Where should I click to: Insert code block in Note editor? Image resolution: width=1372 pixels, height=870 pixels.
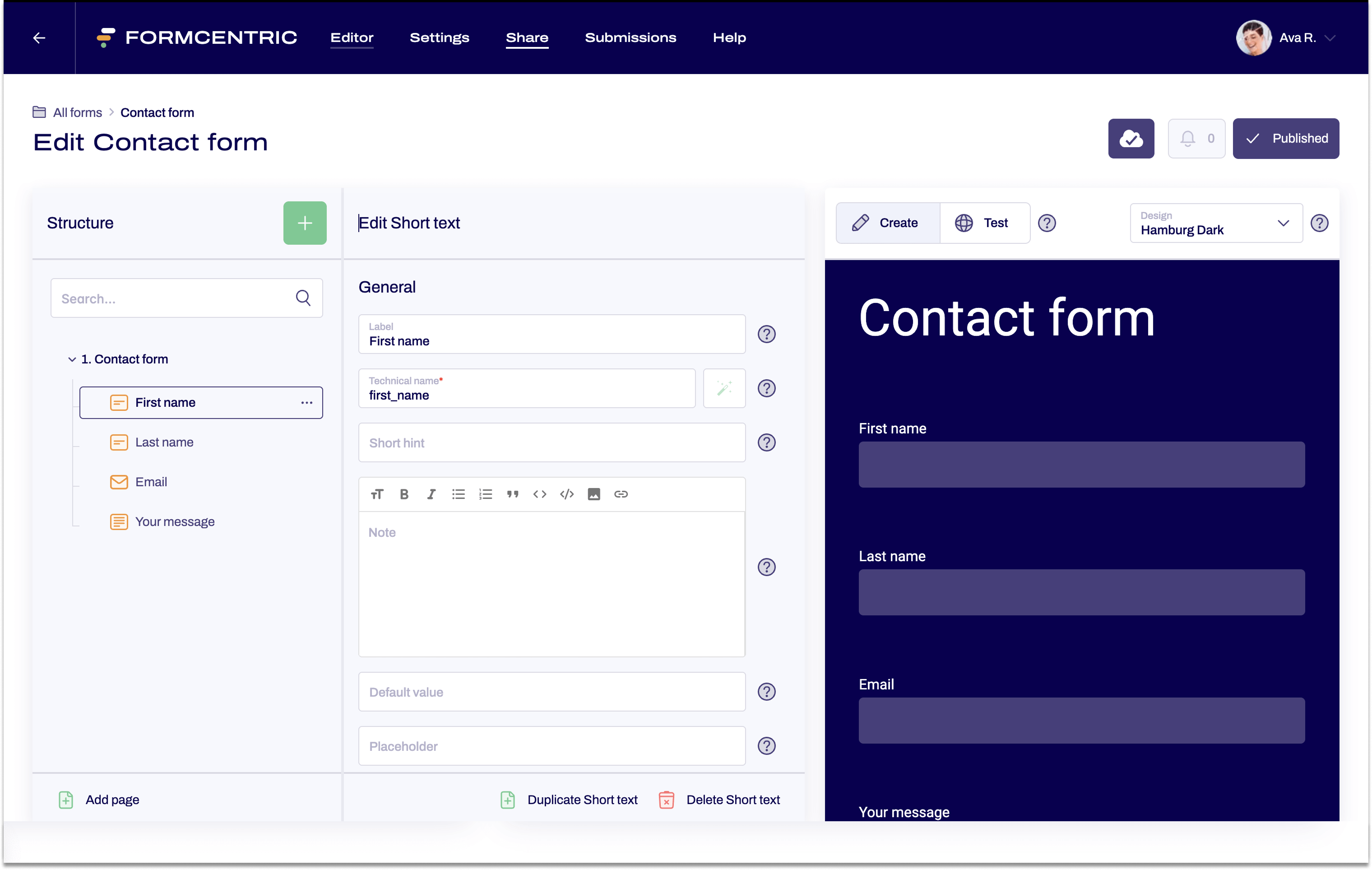point(566,494)
